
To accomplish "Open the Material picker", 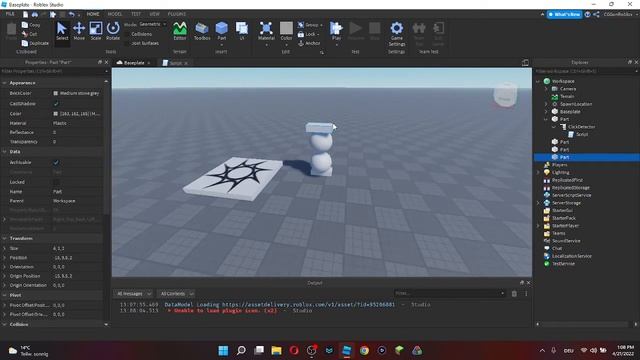I will [x=266, y=31].
